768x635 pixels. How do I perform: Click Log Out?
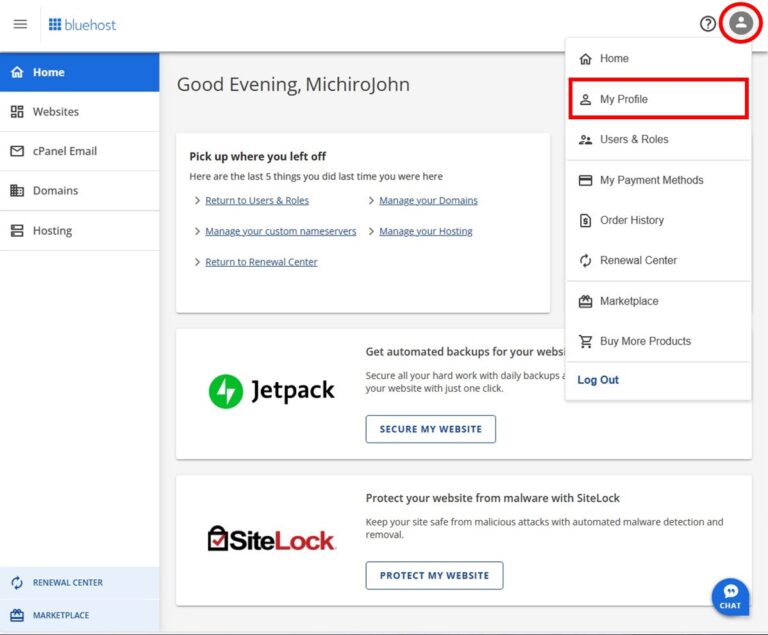pyautogui.click(x=598, y=380)
